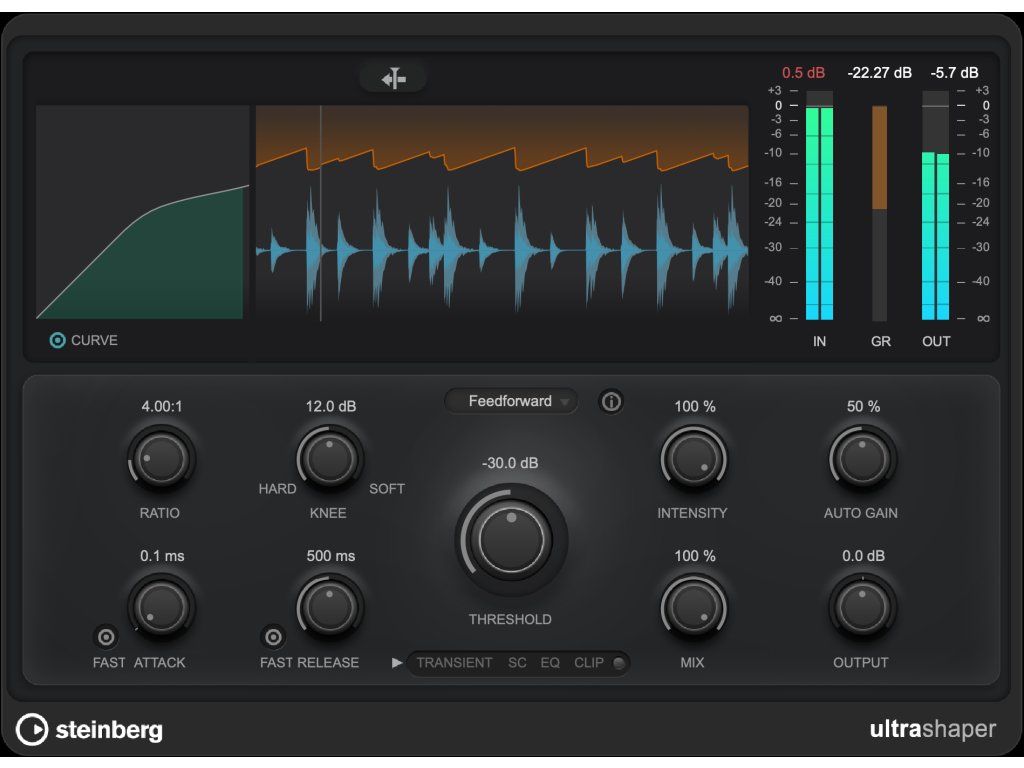
Task: Click the IN level meter
Action: [x=820, y=205]
